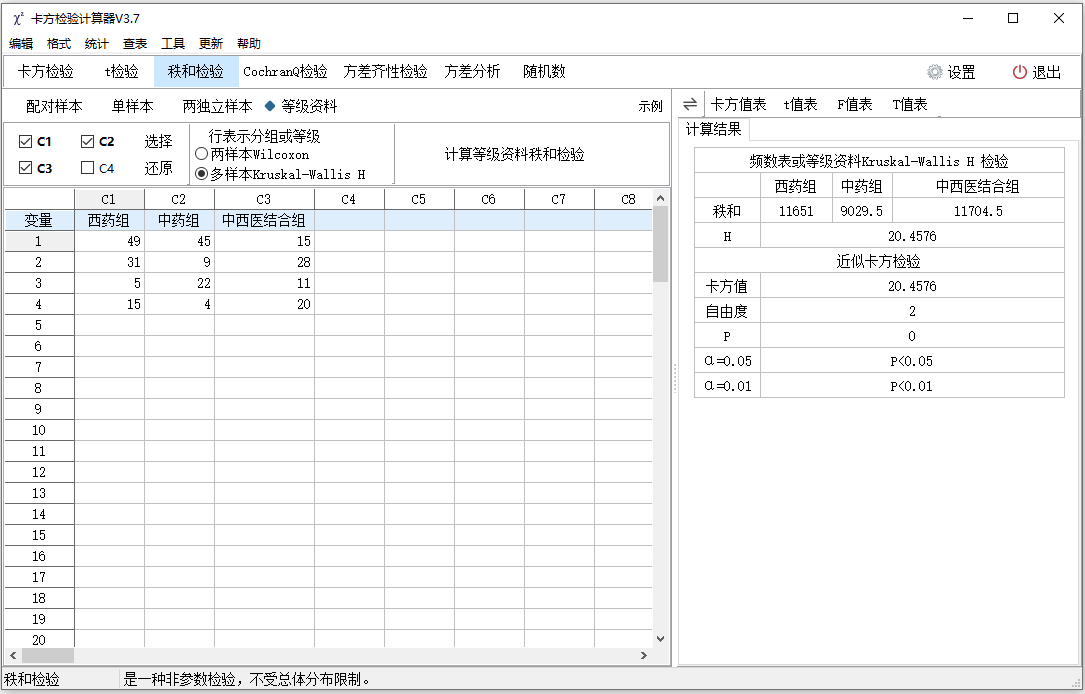Switch to the 秩和检验 tab
Screen dimensions: 1085x694
(x=196, y=71)
